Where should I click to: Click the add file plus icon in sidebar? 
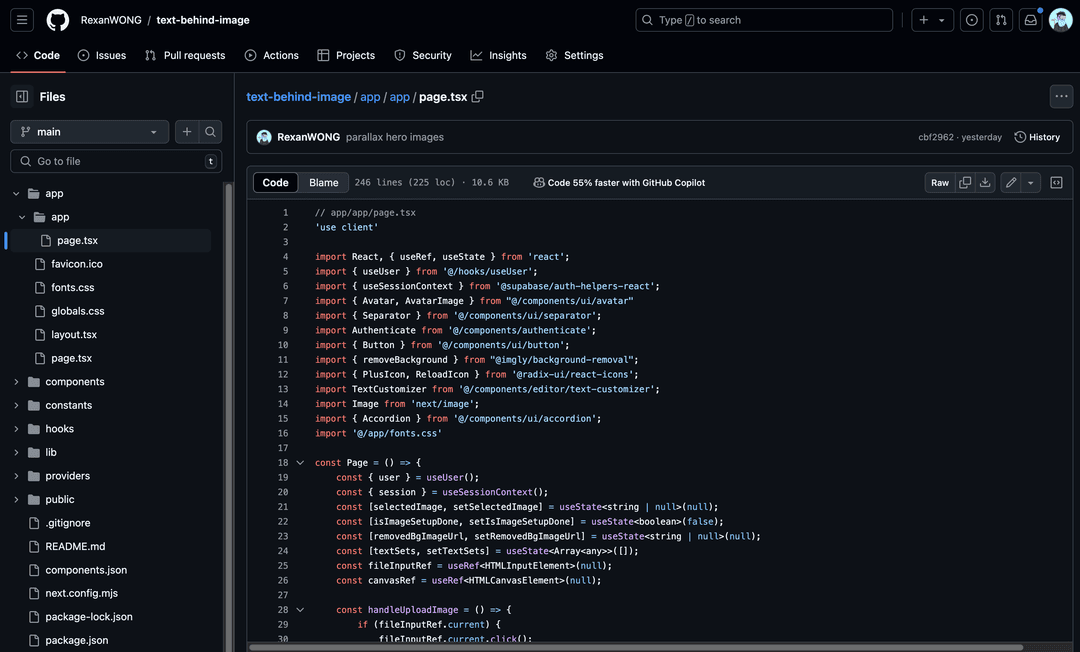coord(187,132)
